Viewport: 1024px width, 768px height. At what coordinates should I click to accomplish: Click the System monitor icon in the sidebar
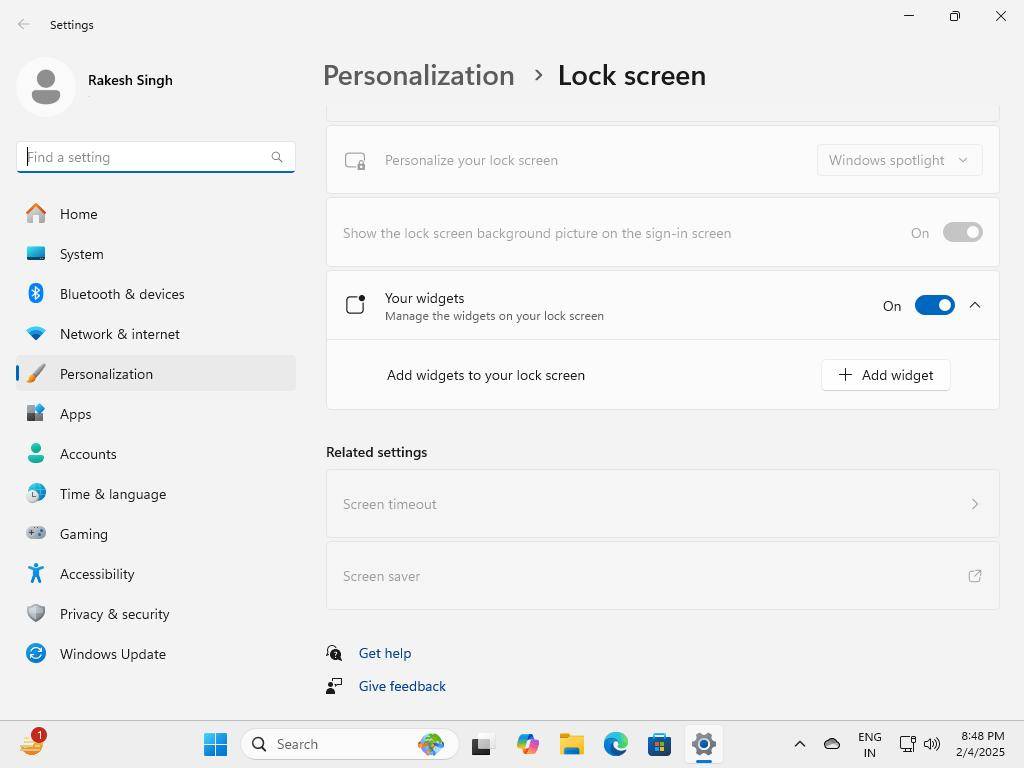point(36,253)
